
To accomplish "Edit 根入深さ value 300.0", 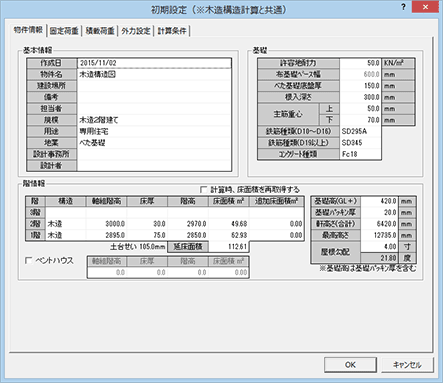I will (x=360, y=97).
